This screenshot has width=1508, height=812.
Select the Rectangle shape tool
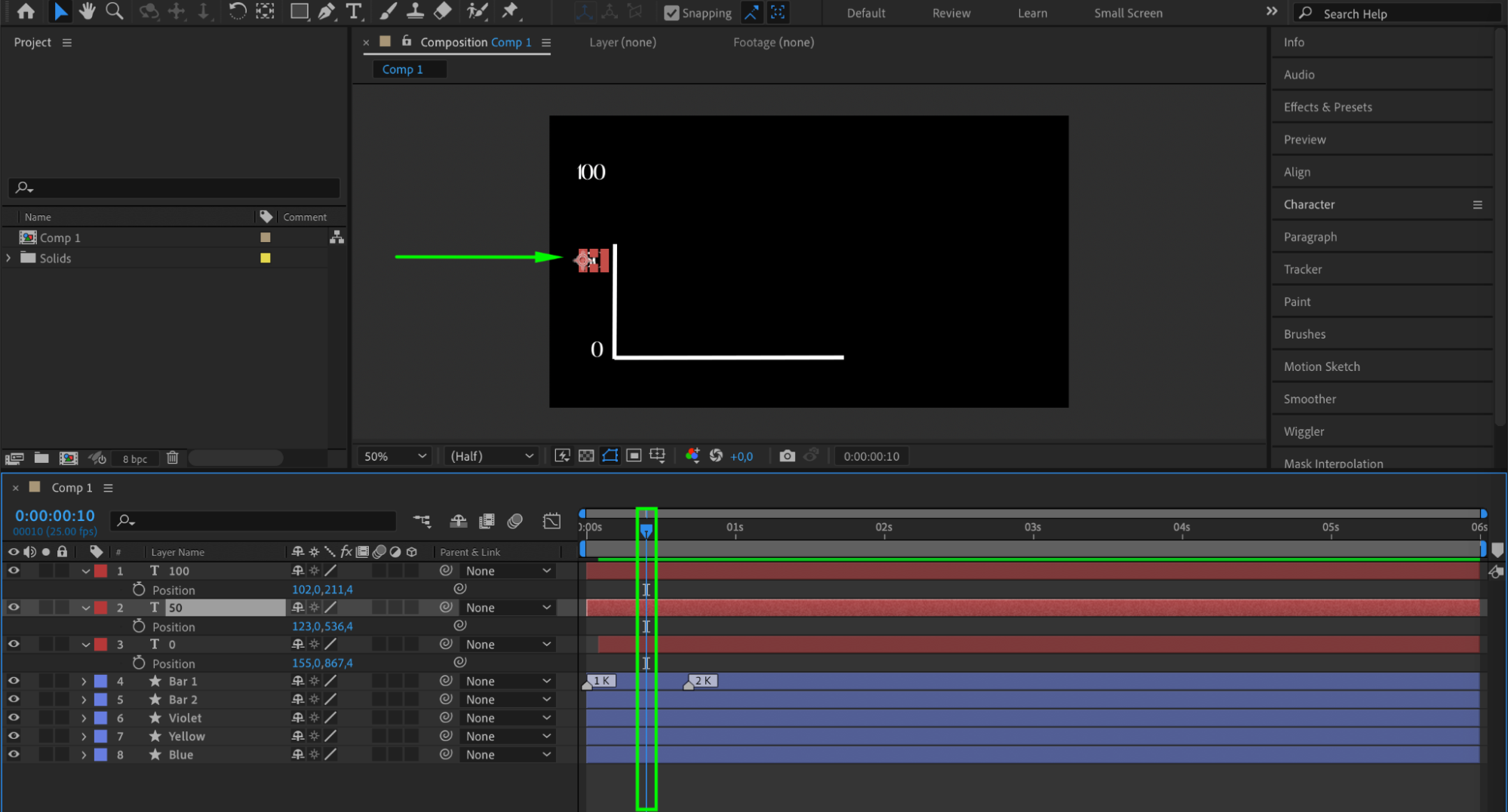pyautogui.click(x=299, y=11)
